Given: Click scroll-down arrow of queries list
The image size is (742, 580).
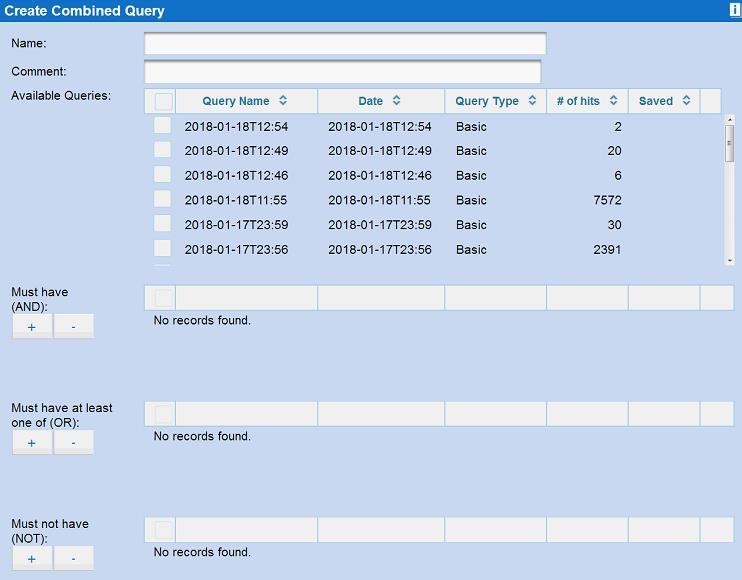Looking at the screenshot, I should 729,261.
